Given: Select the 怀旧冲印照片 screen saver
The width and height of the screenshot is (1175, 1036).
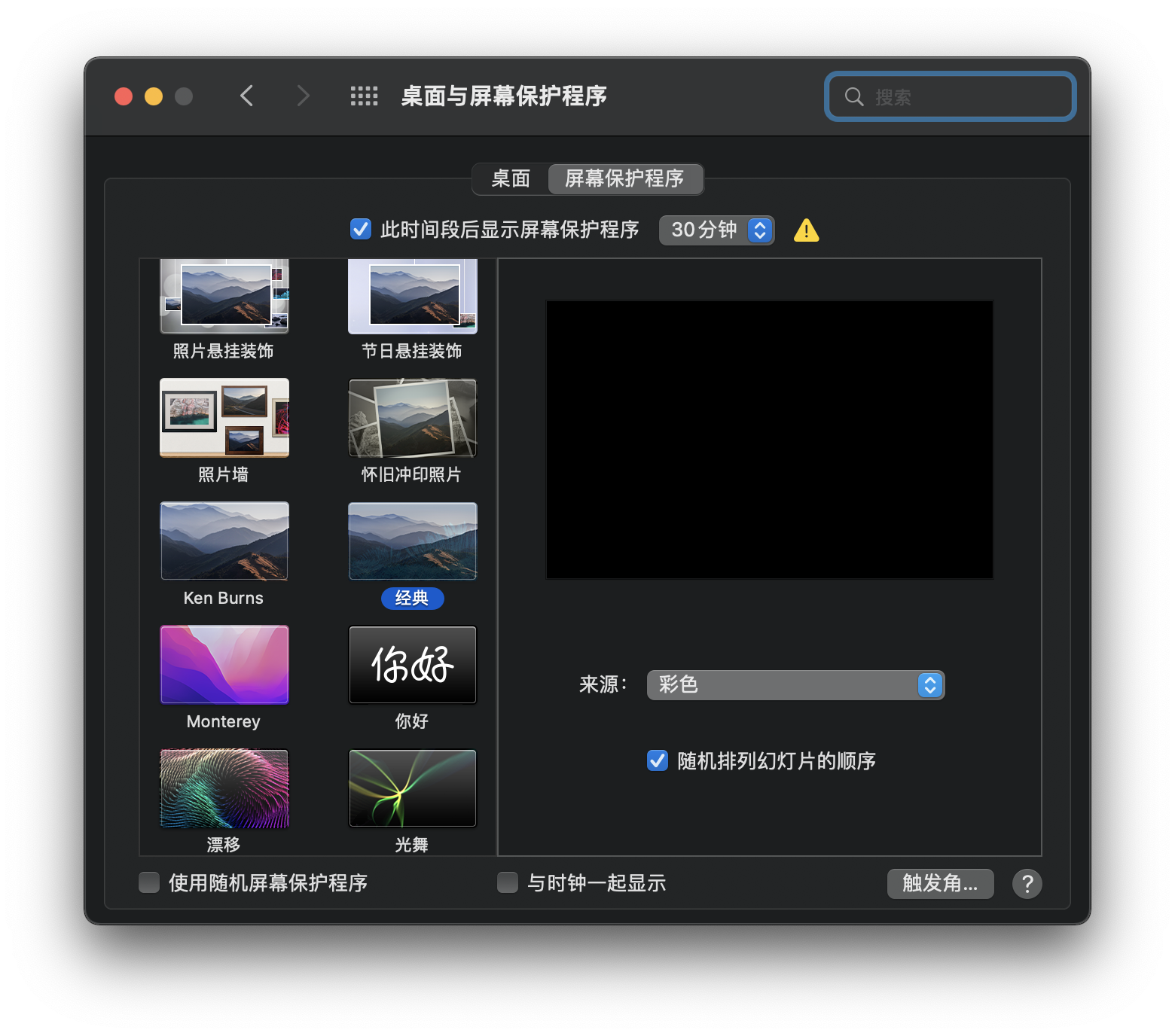Looking at the screenshot, I should point(412,418).
